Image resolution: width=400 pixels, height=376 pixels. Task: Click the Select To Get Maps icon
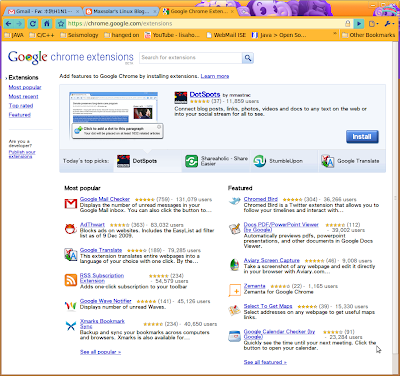tap(234, 310)
